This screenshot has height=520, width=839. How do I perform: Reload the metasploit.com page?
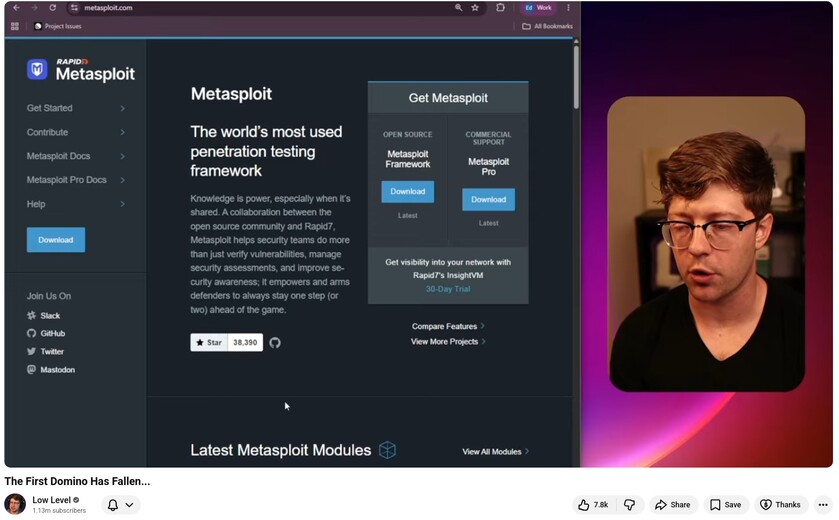[x=52, y=7]
